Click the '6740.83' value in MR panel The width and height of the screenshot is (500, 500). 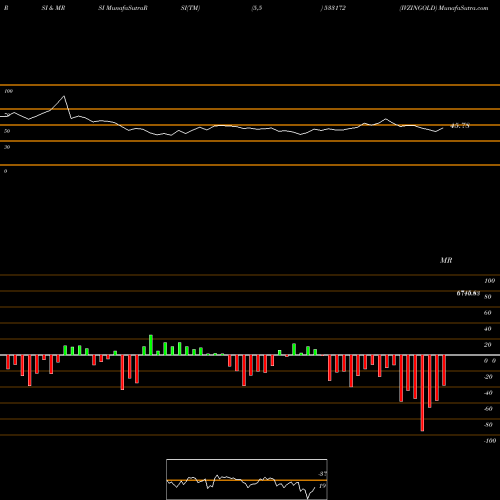point(468,293)
